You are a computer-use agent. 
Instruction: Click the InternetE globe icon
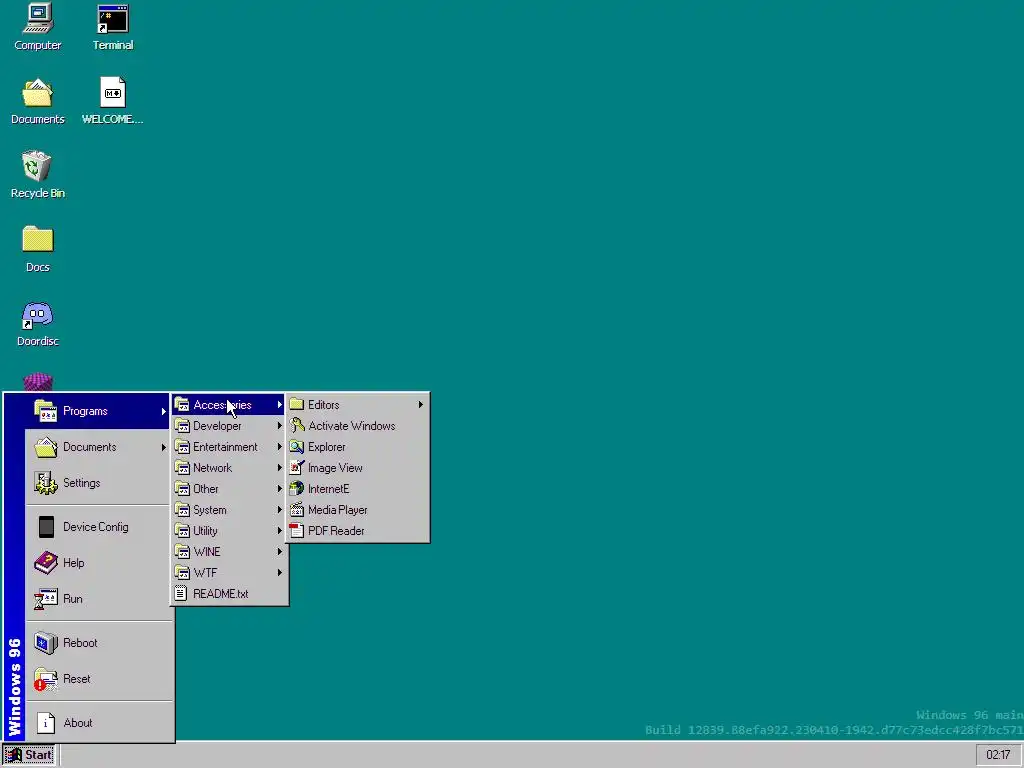tap(297, 488)
